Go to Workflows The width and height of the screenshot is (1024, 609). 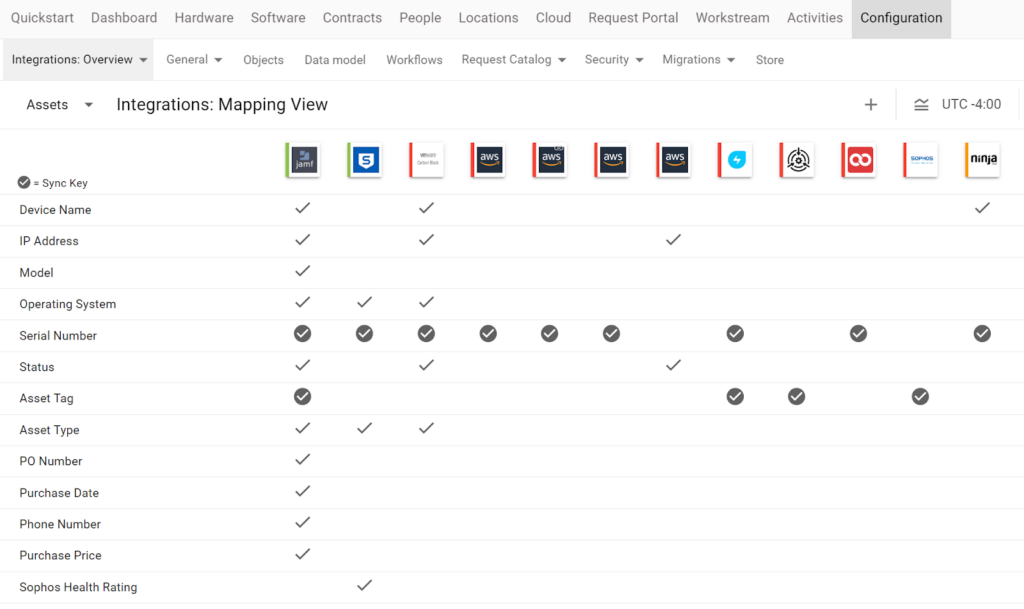pos(414,60)
